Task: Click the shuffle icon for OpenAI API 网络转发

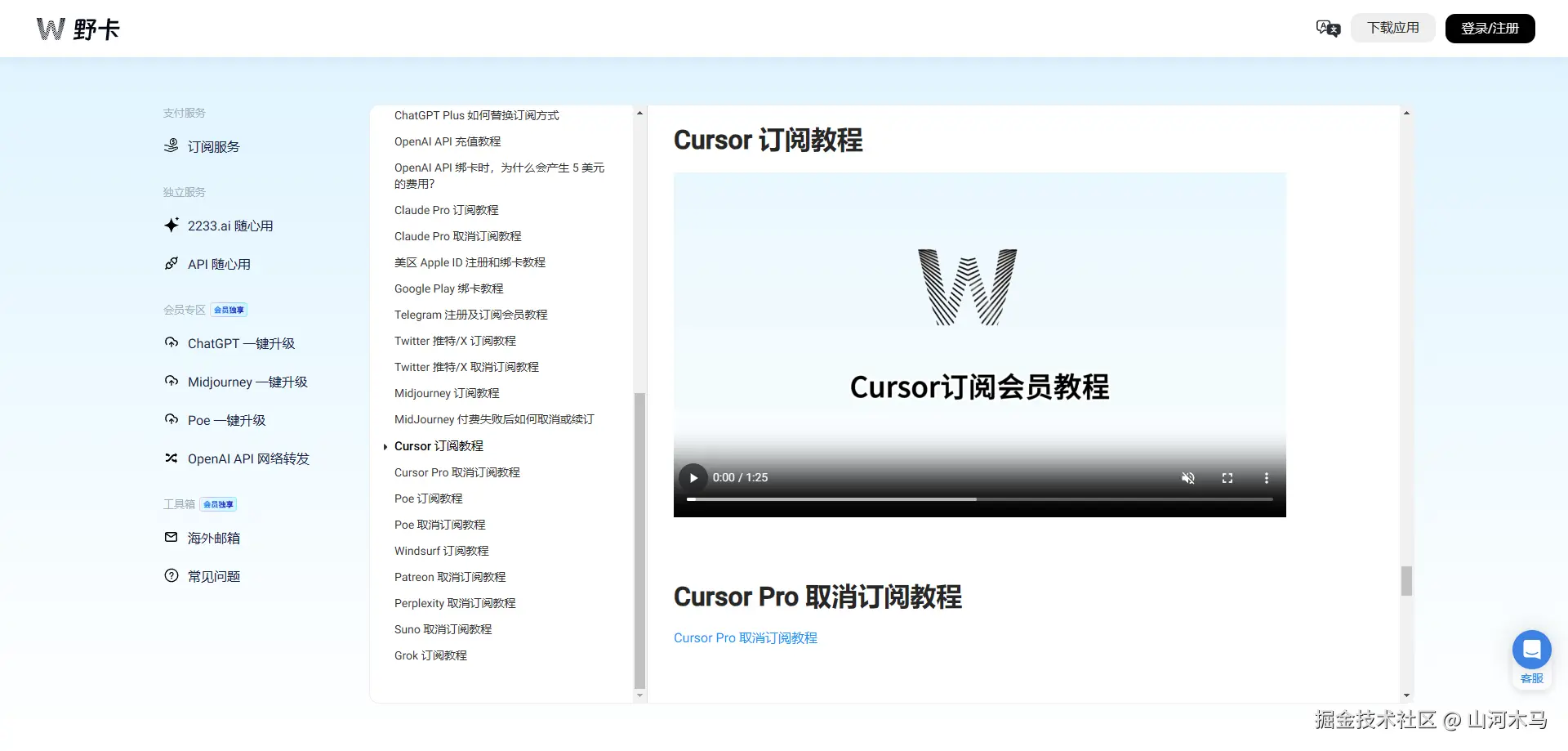Action: (x=171, y=458)
